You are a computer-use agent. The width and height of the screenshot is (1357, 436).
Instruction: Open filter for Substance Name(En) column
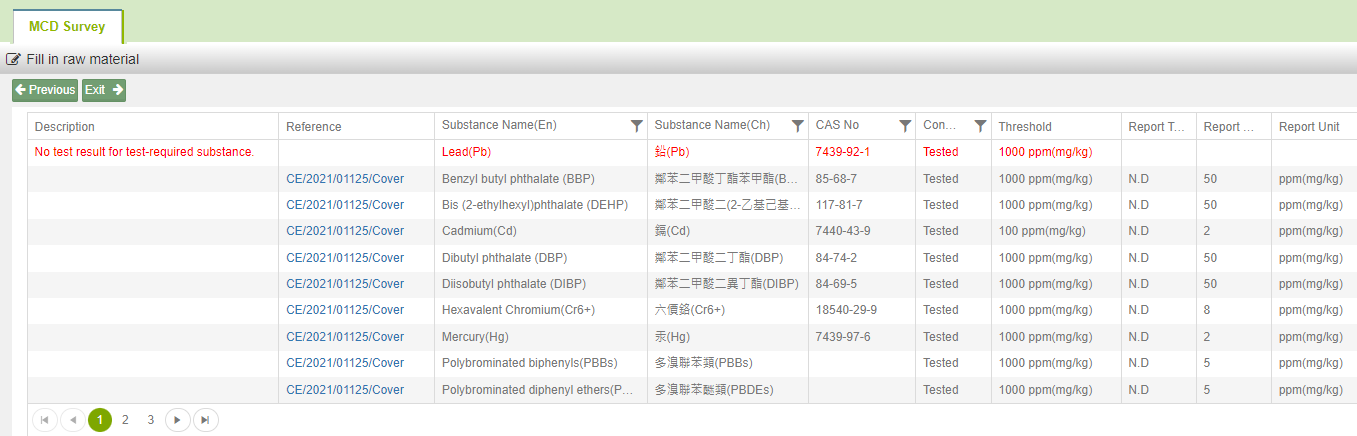pyautogui.click(x=636, y=126)
